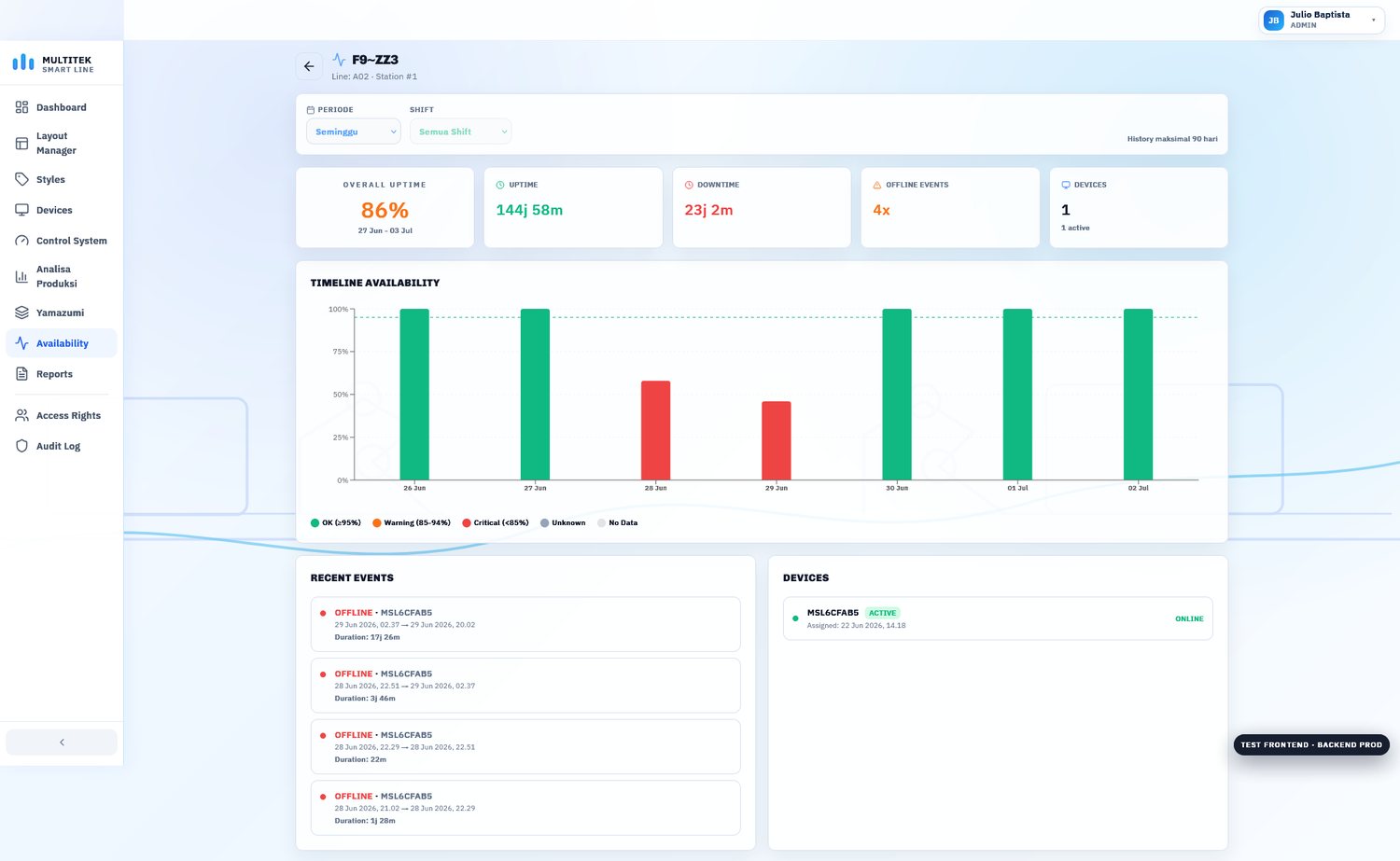Open the Yamazumi layers icon

[x=21, y=312]
